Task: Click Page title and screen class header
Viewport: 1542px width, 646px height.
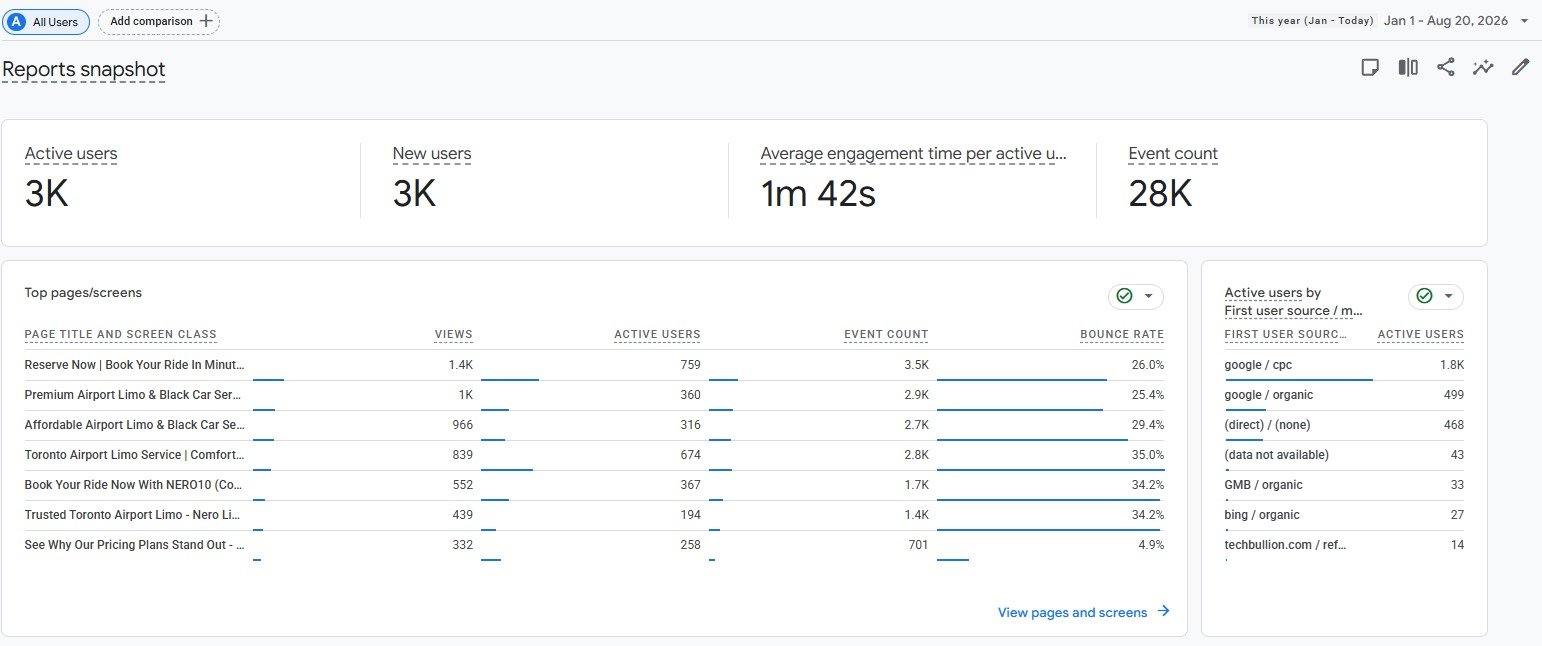Action: click(x=121, y=335)
